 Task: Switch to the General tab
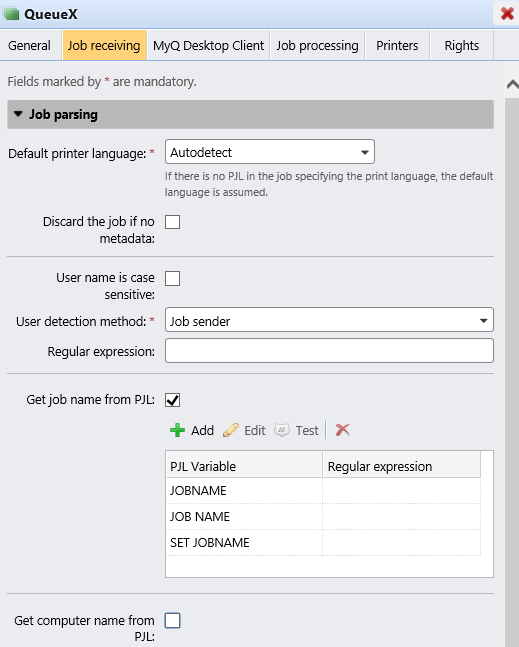tap(30, 45)
